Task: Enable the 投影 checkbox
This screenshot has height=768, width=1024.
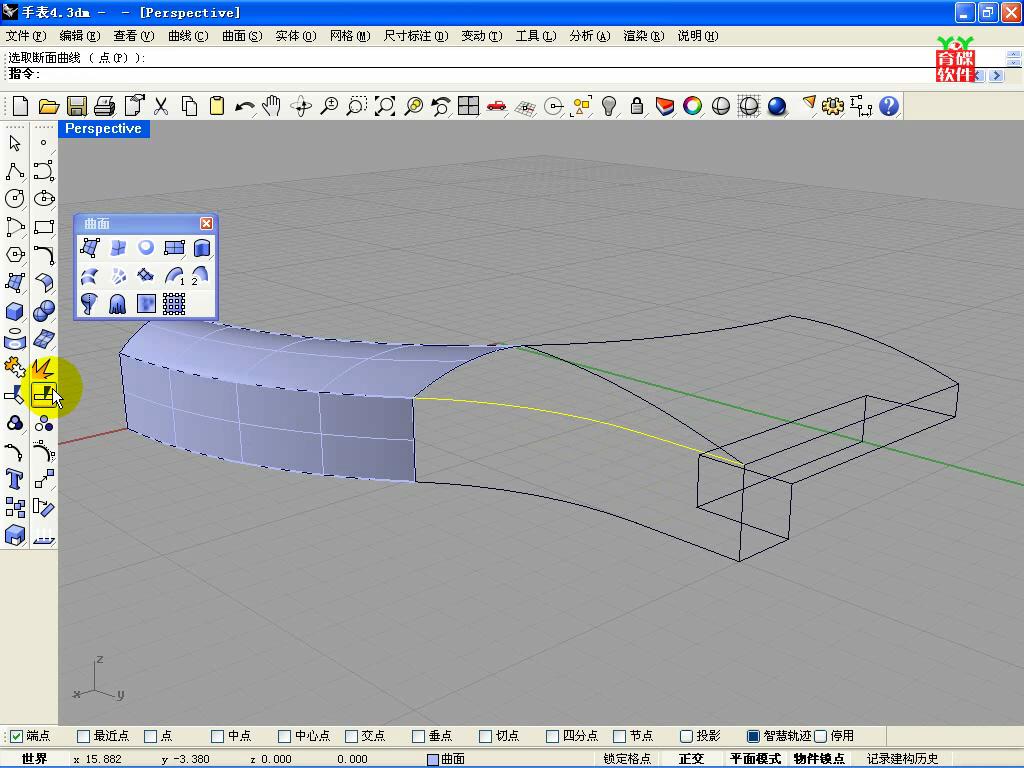Action: click(x=686, y=736)
